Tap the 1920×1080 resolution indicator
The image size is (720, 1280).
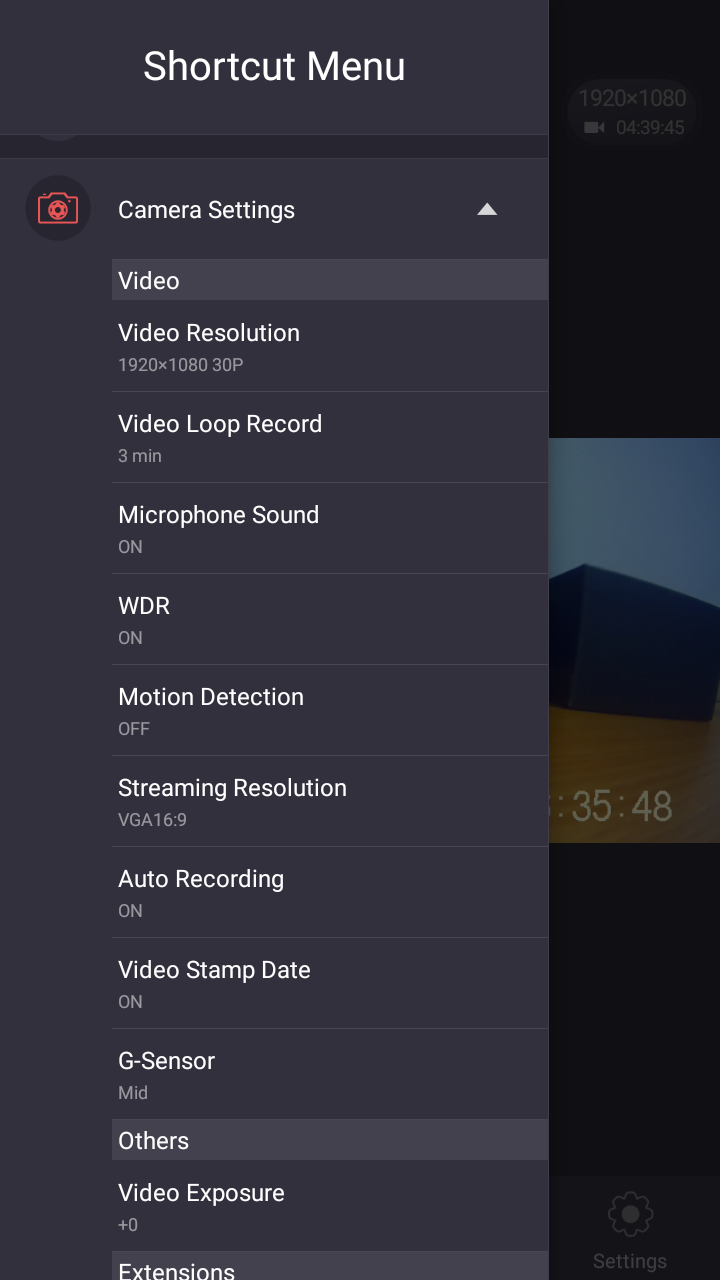(x=632, y=98)
